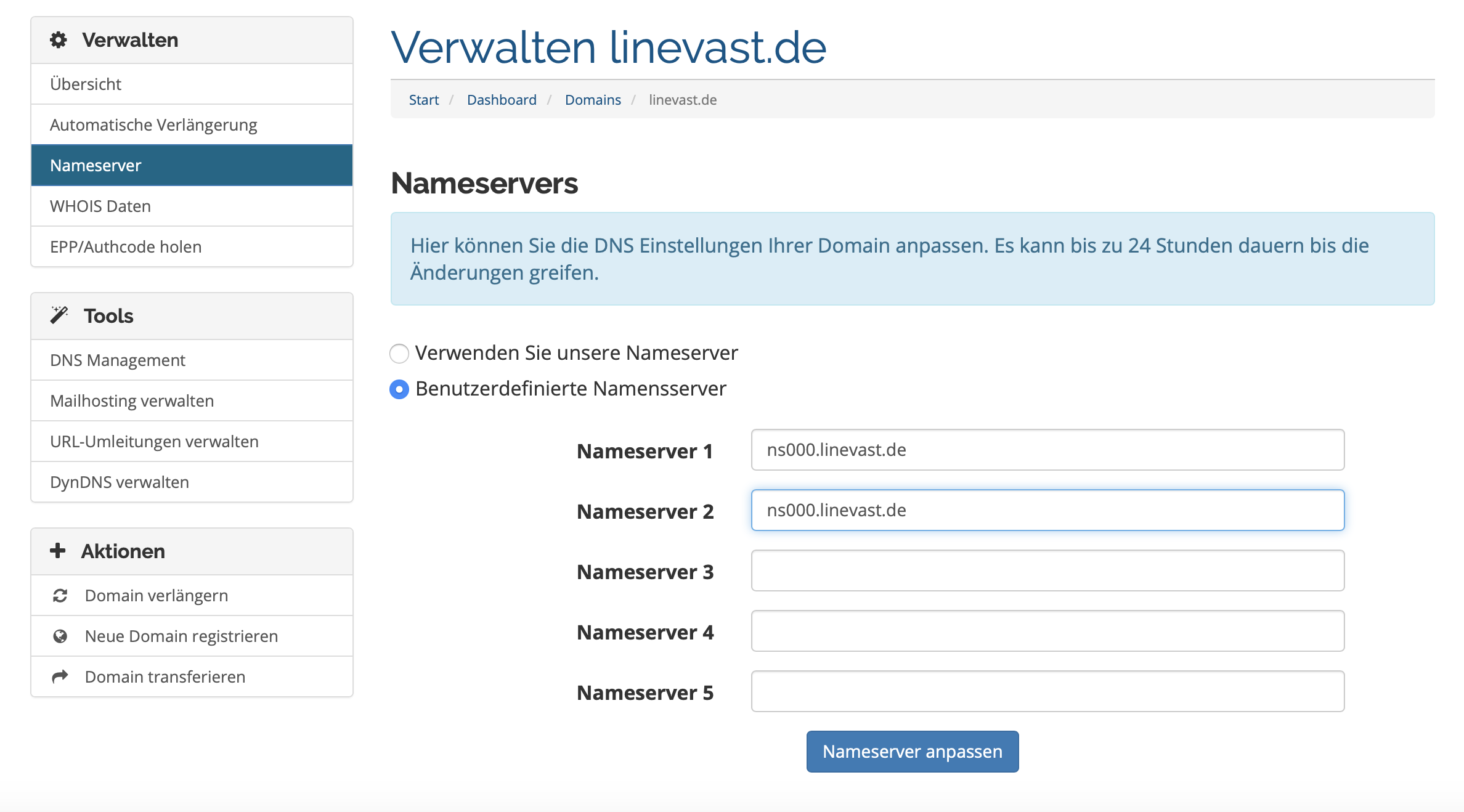
Task: Click the globe icon for Neue Domain registrieren
Action: pos(60,636)
